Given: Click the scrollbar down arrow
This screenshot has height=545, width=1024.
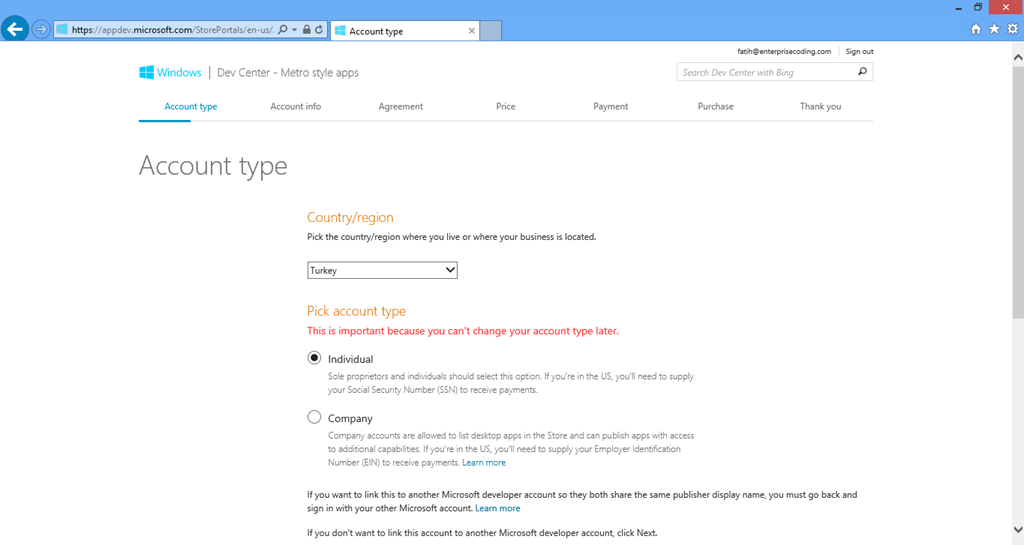Looking at the screenshot, I should 1017,529.
